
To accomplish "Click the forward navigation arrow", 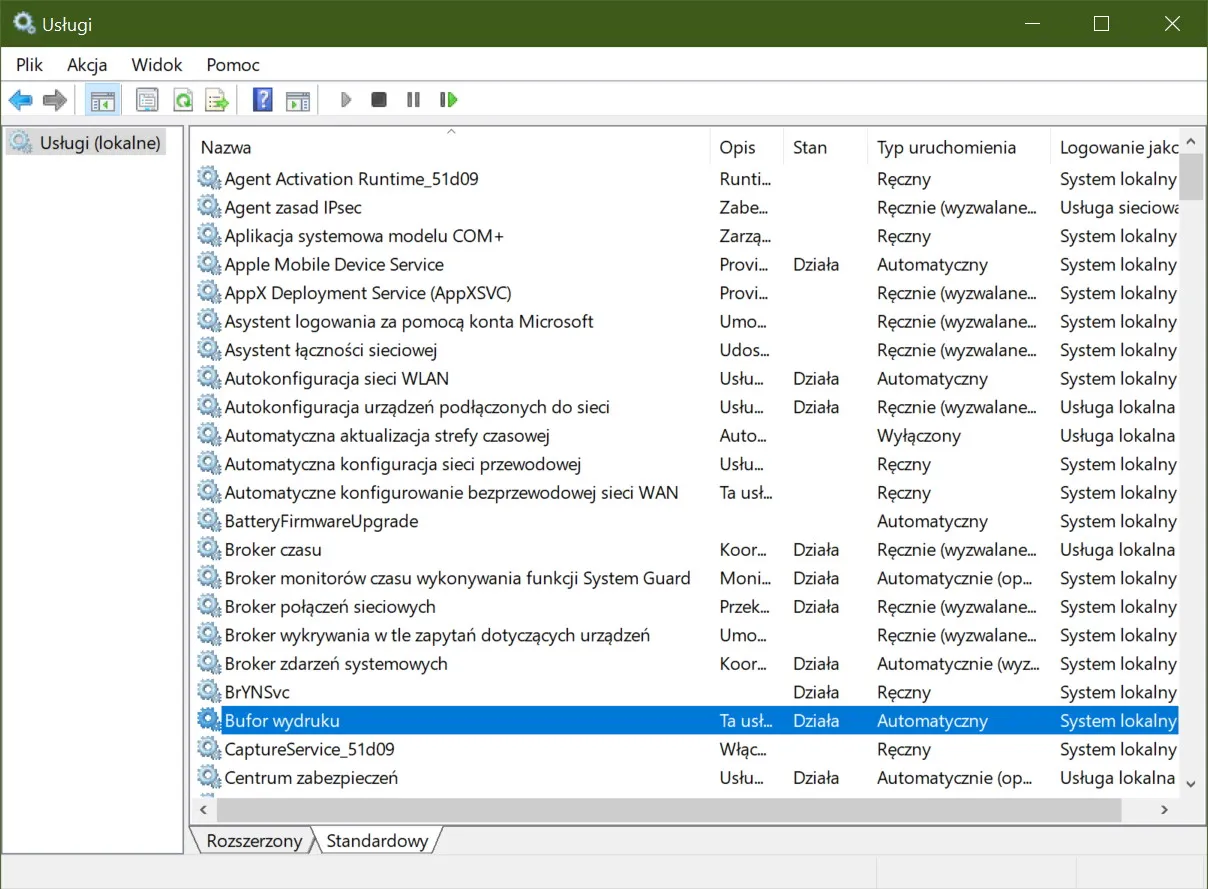I will click(x=55, y=99).
